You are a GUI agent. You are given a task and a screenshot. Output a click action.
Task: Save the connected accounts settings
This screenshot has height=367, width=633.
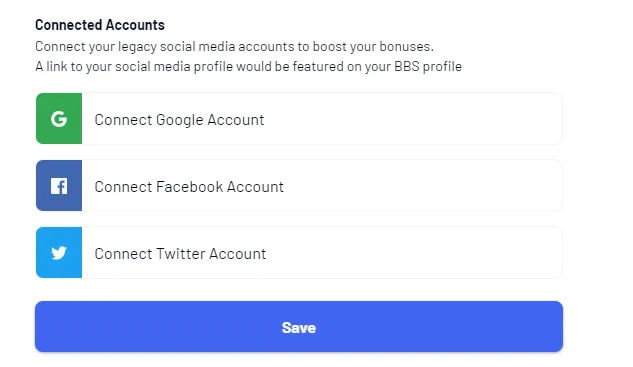299,326
